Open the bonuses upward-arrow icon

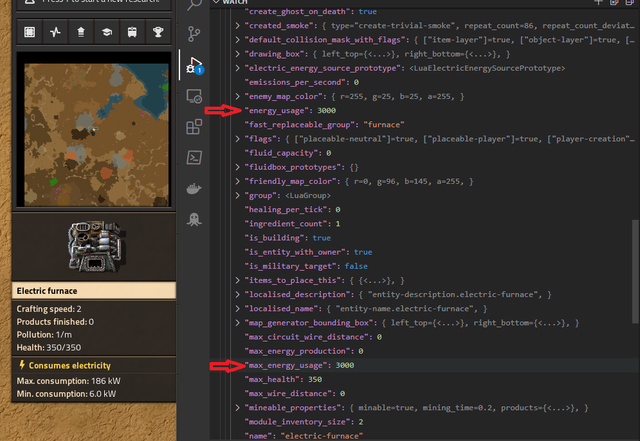click(x=81, y=32)
